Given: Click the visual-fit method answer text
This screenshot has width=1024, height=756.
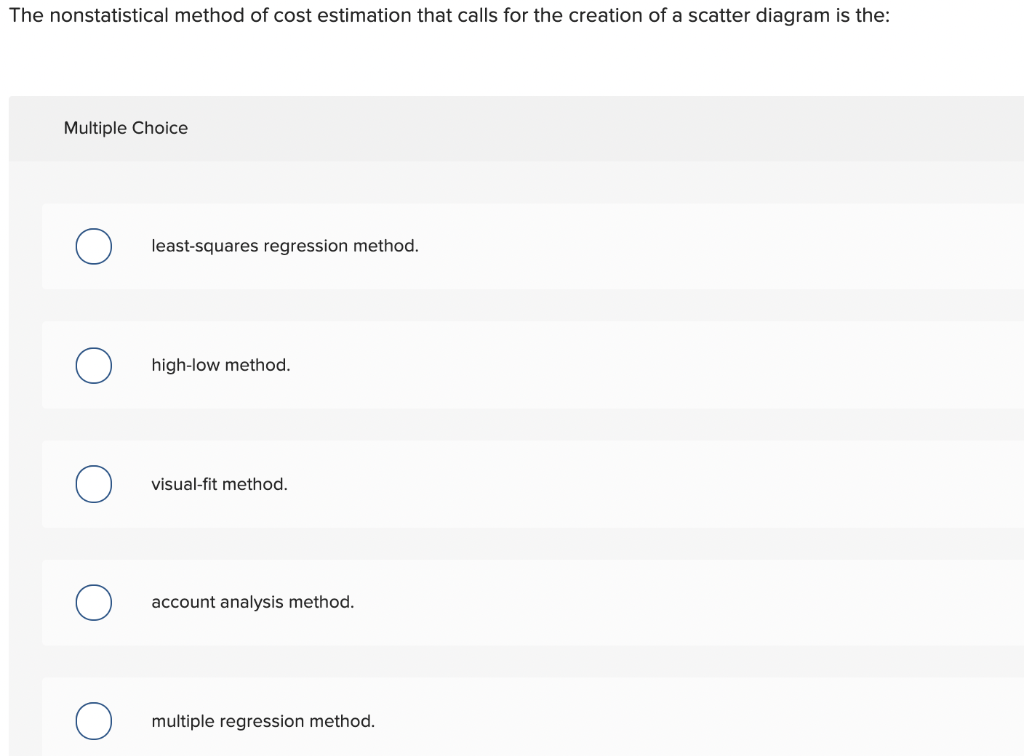Looking at the screenshot, I should click(218, 483).
